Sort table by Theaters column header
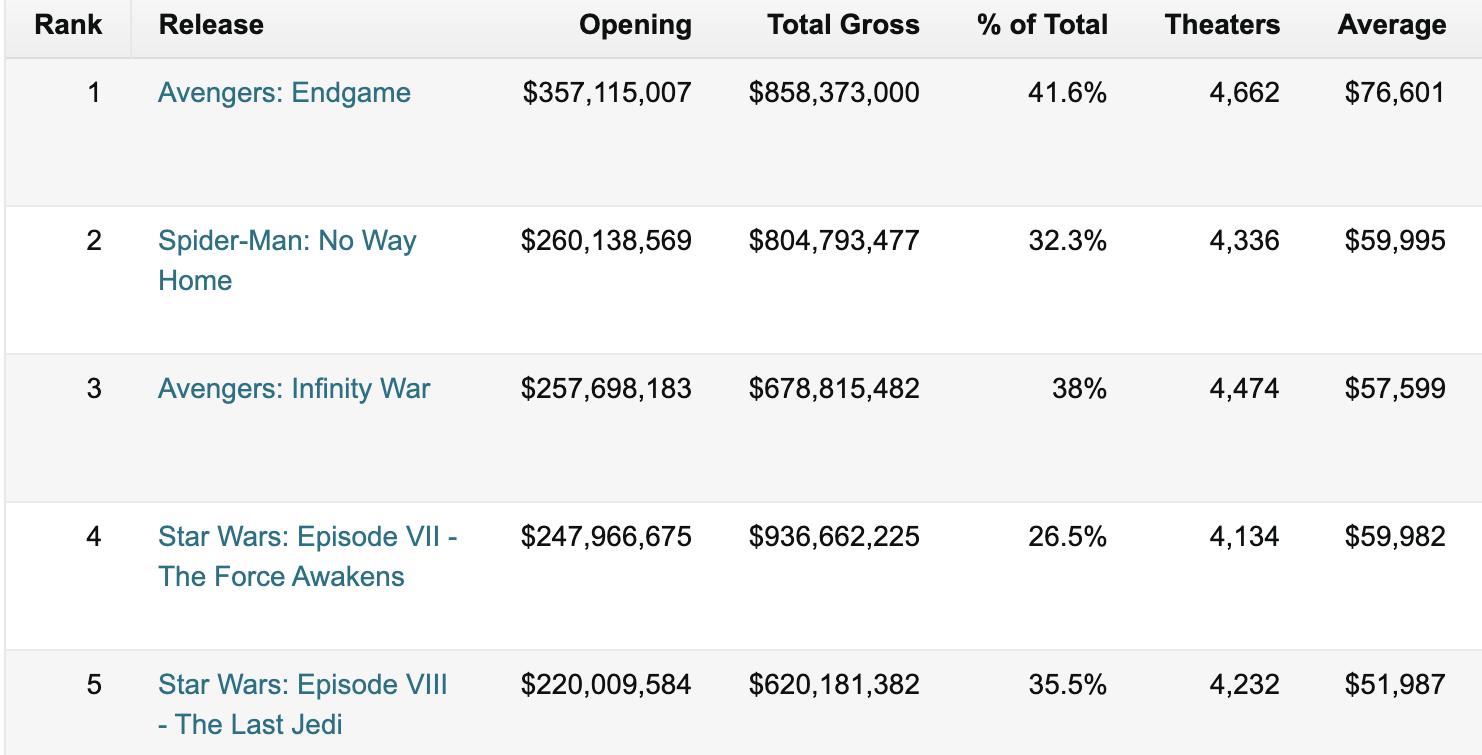This screenshot has width=1482, height=755. coord(1221,25)
